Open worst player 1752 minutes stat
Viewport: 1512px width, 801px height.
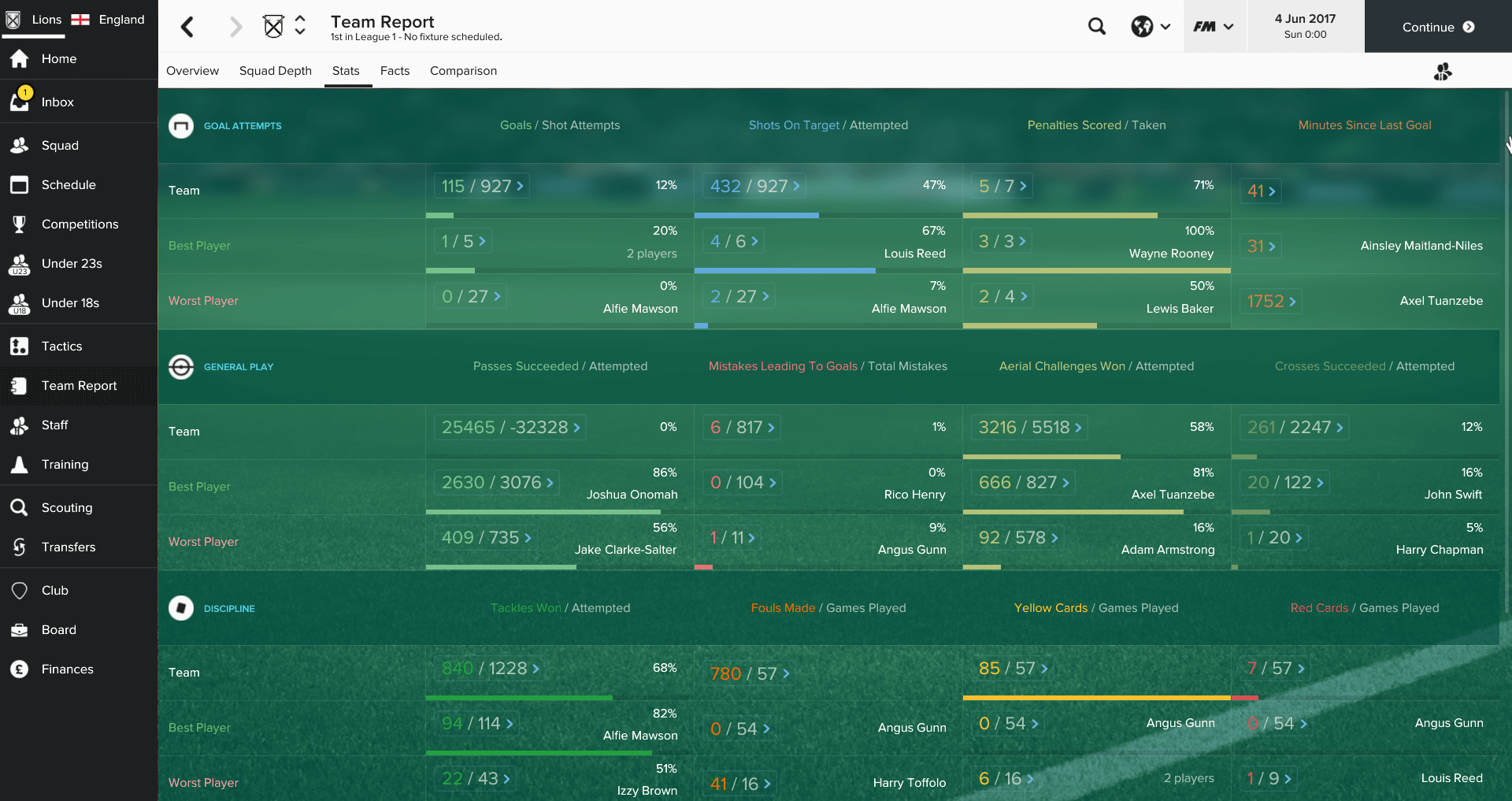pyautogui.click(x=1271, y=301)
